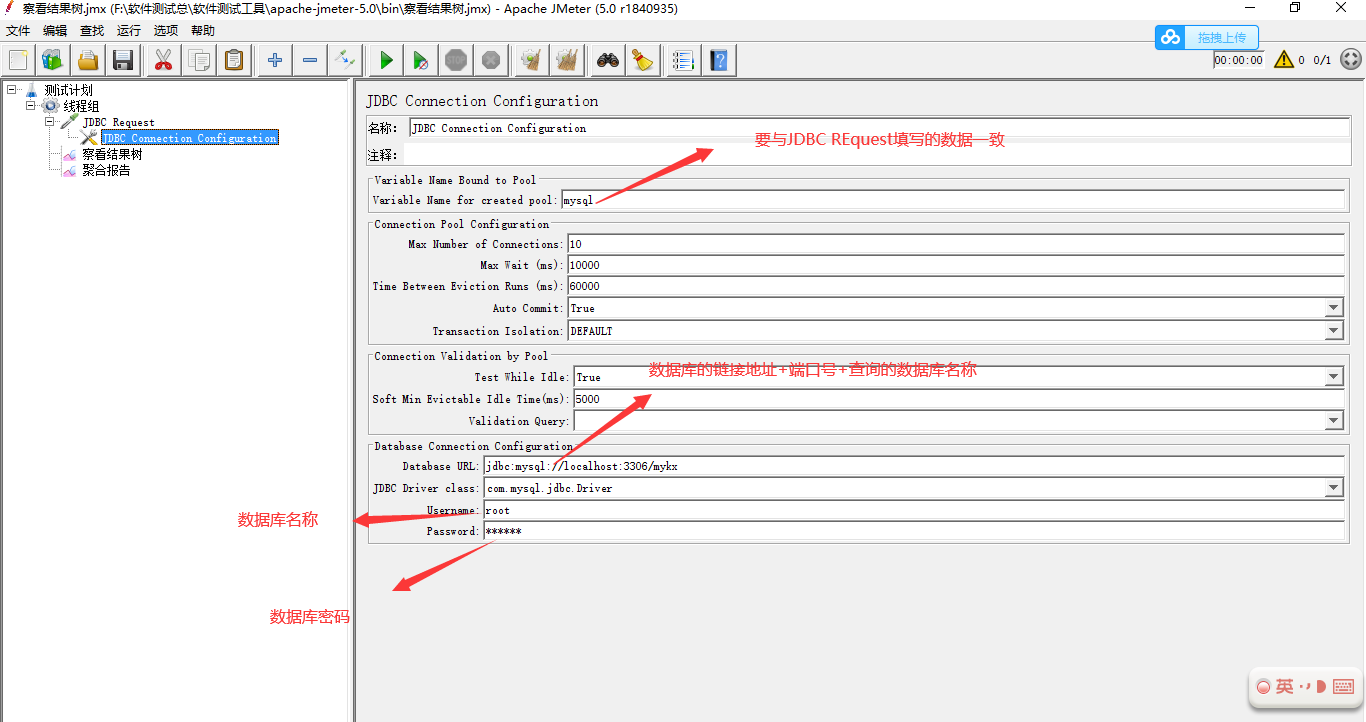Click the Stop sign icon

click(456, 60)
